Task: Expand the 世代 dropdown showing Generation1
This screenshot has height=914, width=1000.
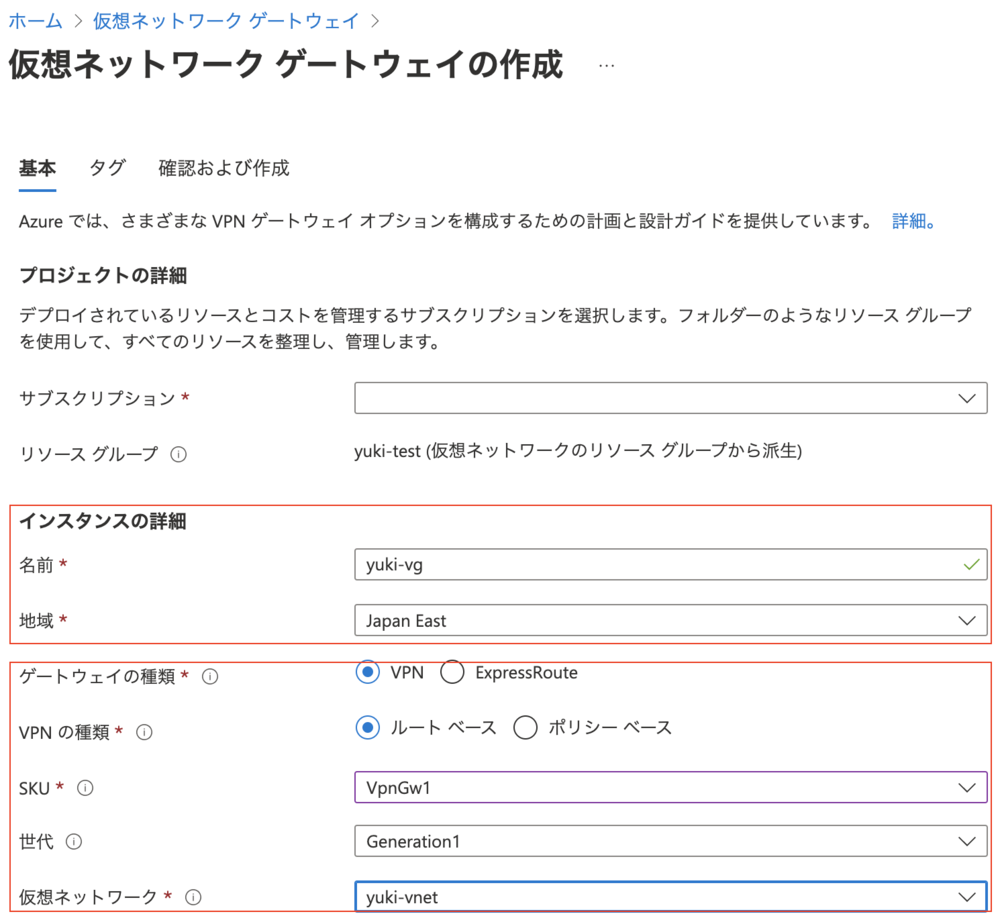Action: click(670, 842)
